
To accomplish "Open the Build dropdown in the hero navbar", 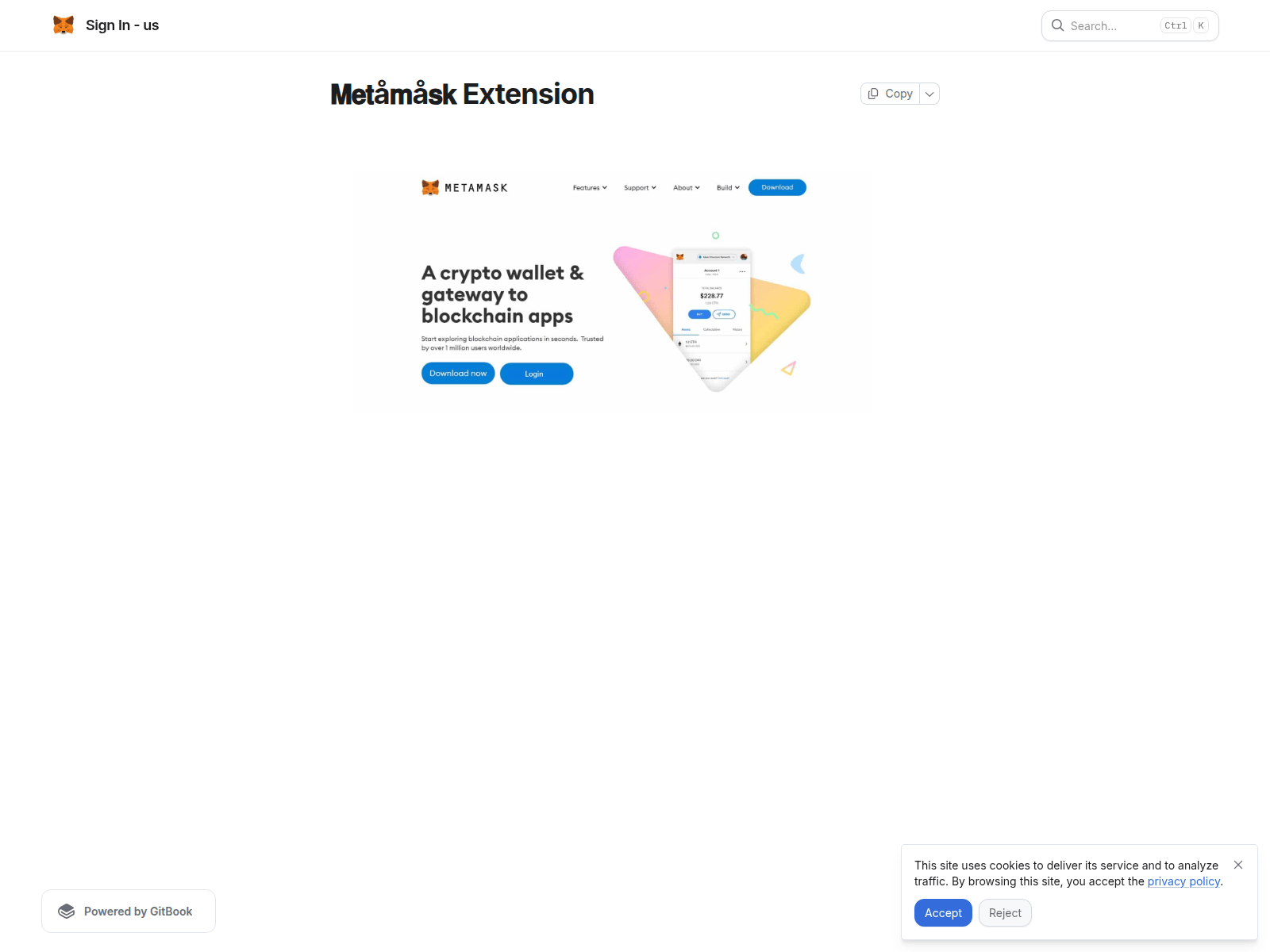I will click(726, 187).
